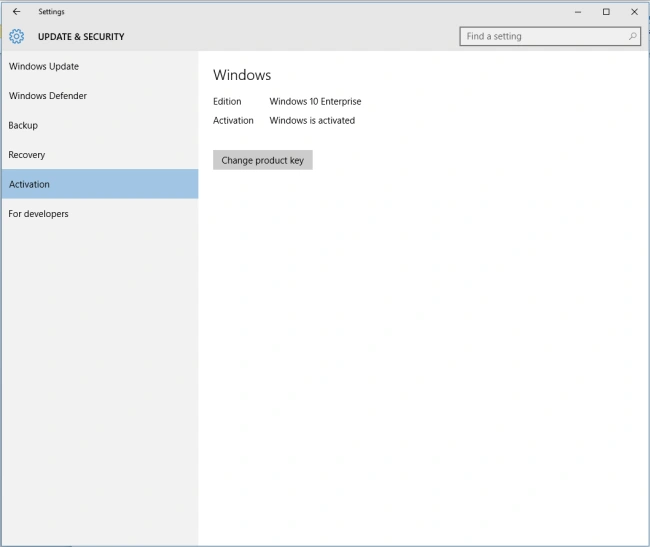This screenshot has height=547, width=650.
Task: Click Change product key button
Action: coord(263,160)
